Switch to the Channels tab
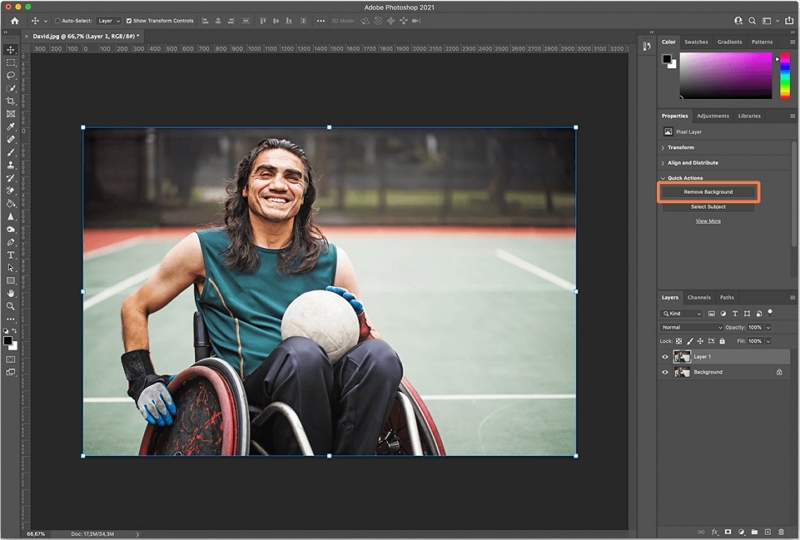Screen dimensions: 800x540 pyautogui.click(x=699, y=297)
